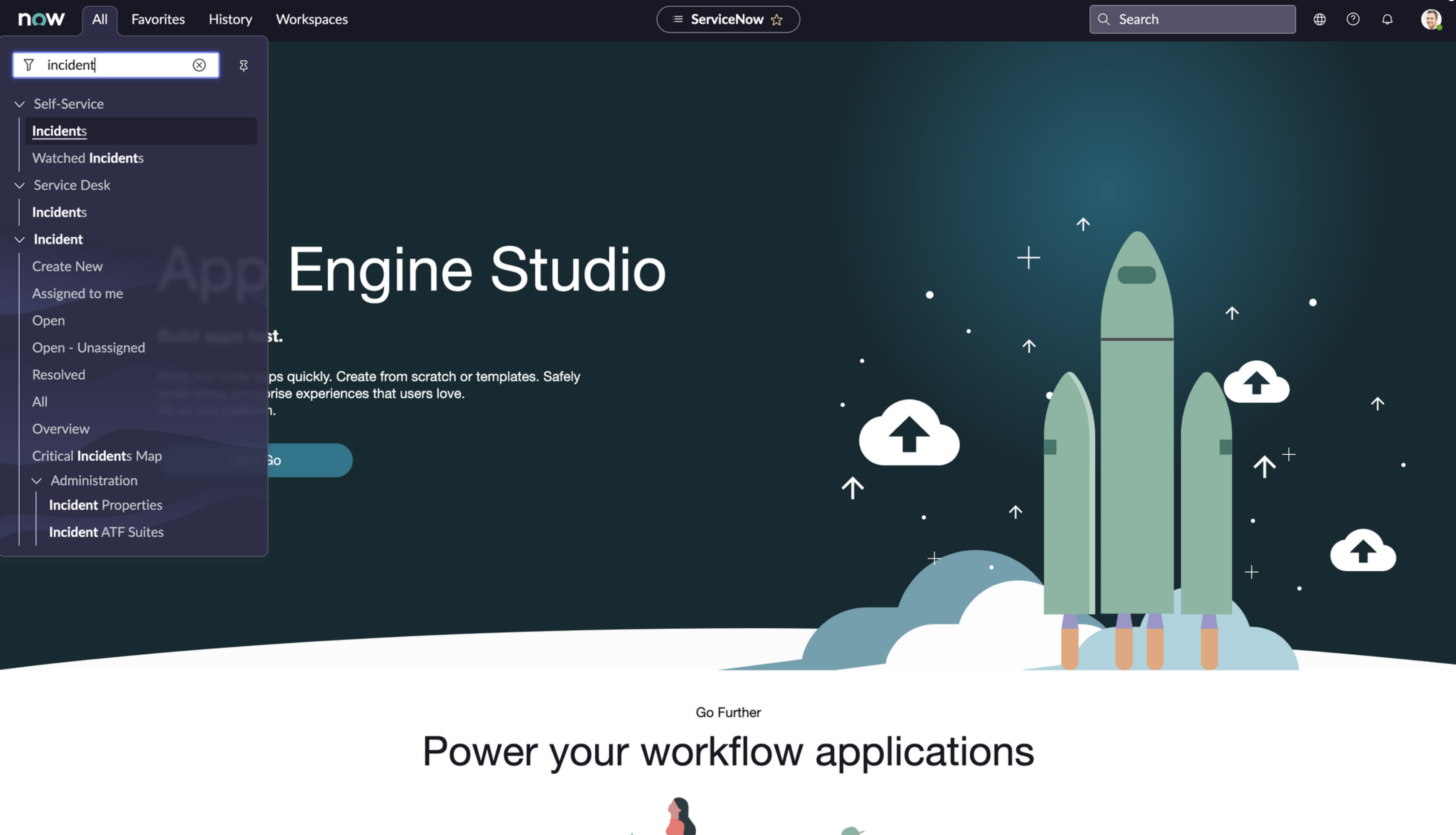Switch to the Favorites tab
Screen dimensions: 1456x835
tap(158, 19)
